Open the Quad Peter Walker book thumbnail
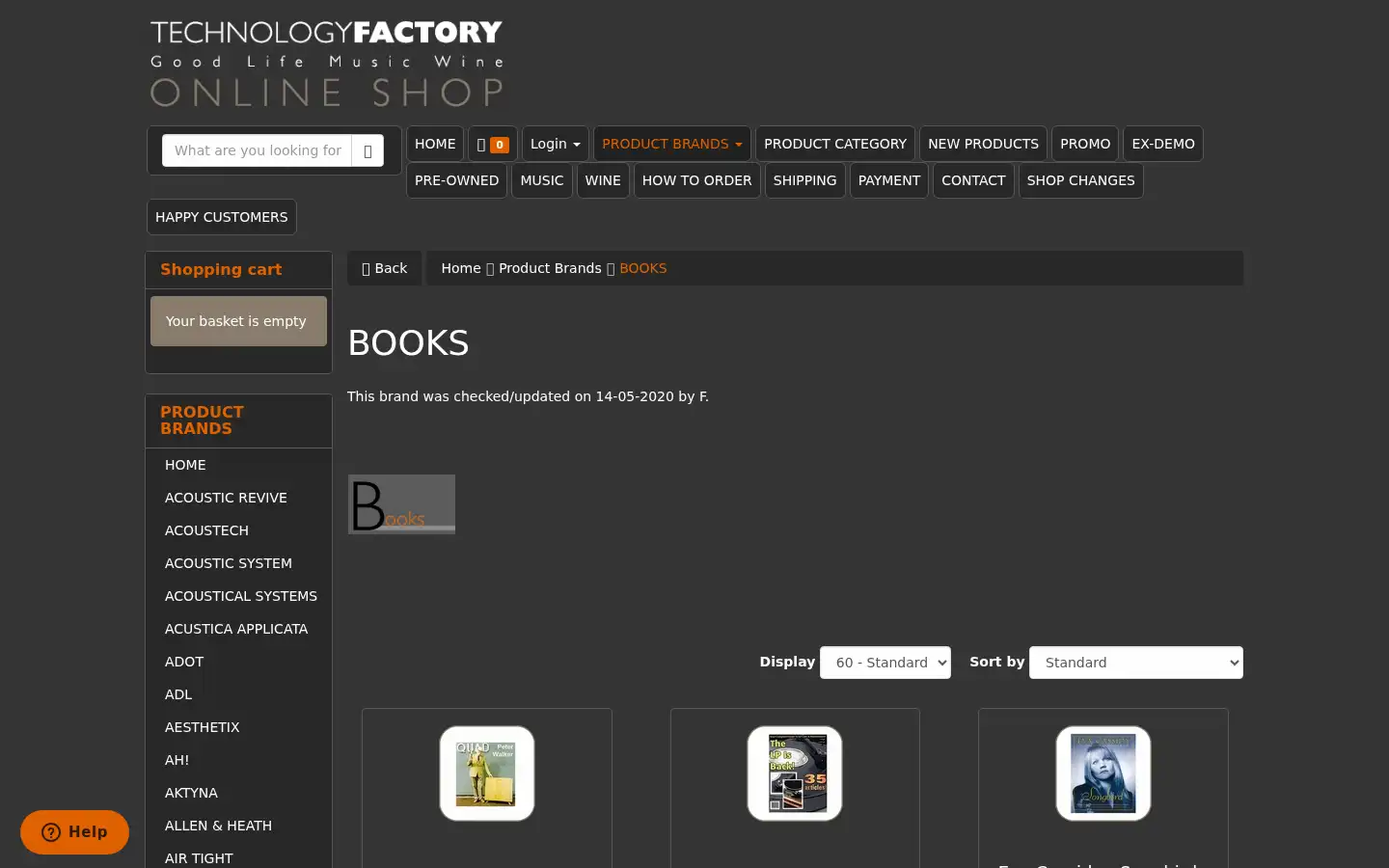The image size is (1389, 868). coord(487,773)
